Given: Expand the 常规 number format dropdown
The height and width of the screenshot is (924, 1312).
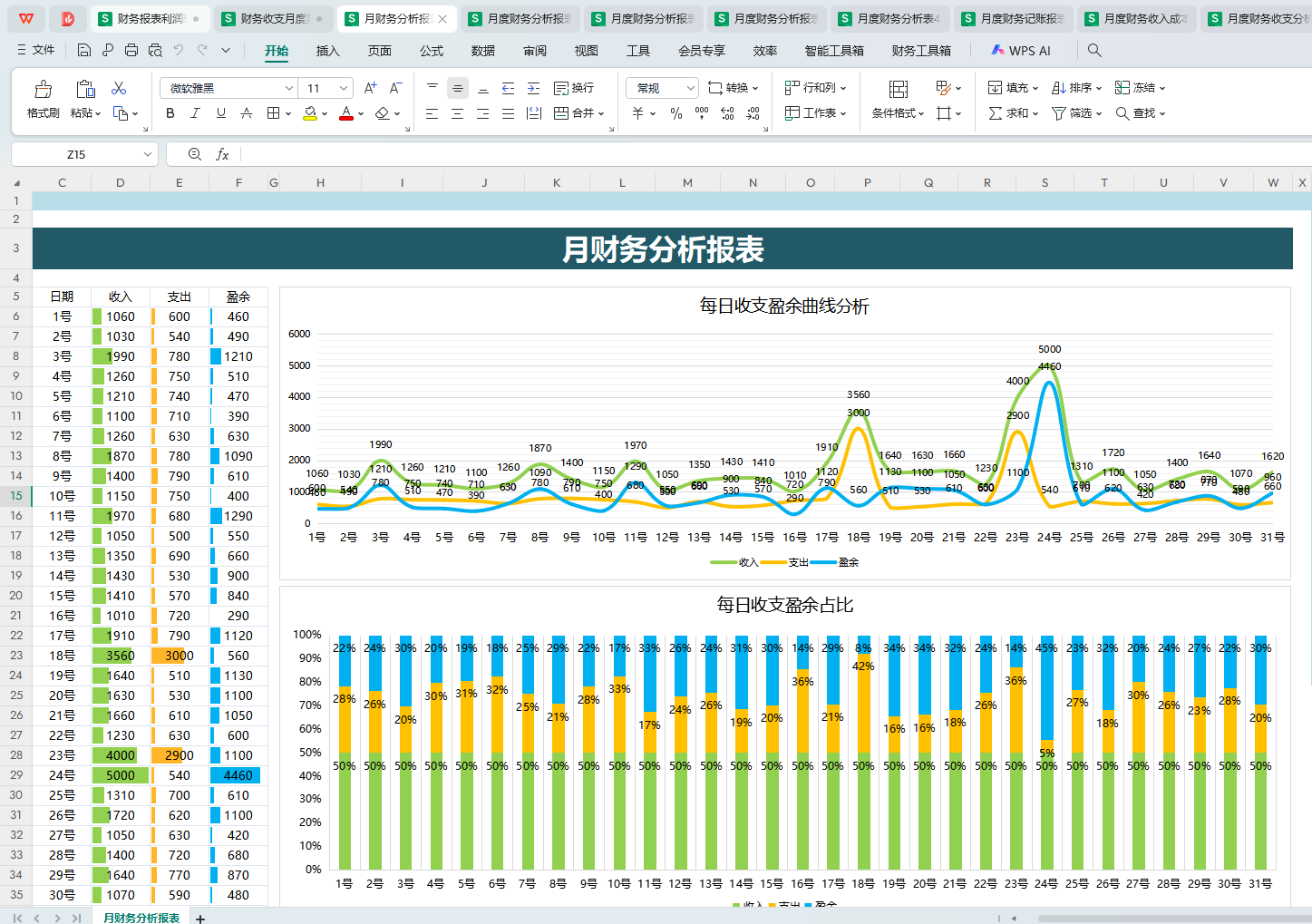Looking at the screenshot, I should pyautogui.click(x=693, y=87).
